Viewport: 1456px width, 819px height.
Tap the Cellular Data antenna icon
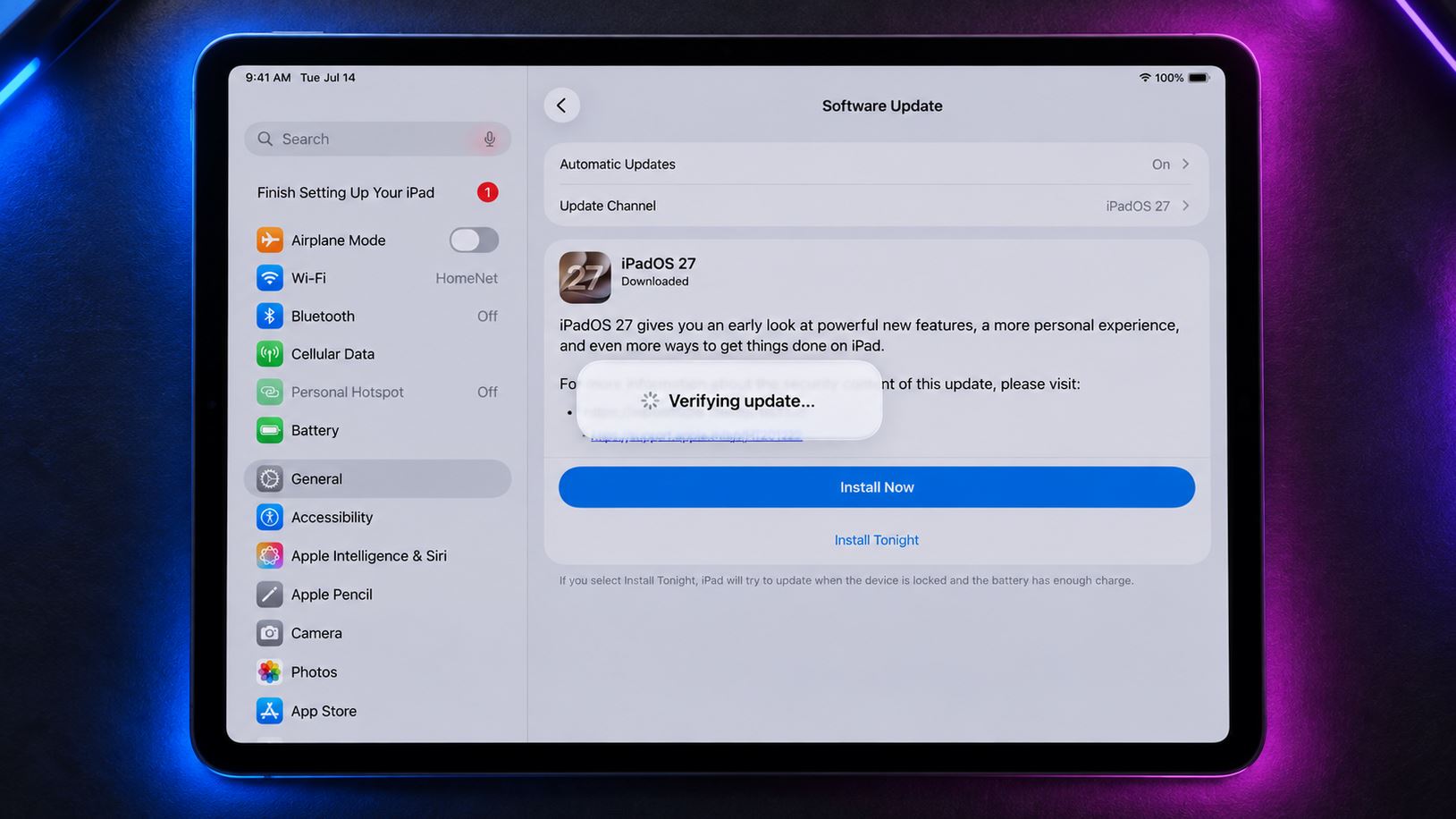[x=269, y=354]
